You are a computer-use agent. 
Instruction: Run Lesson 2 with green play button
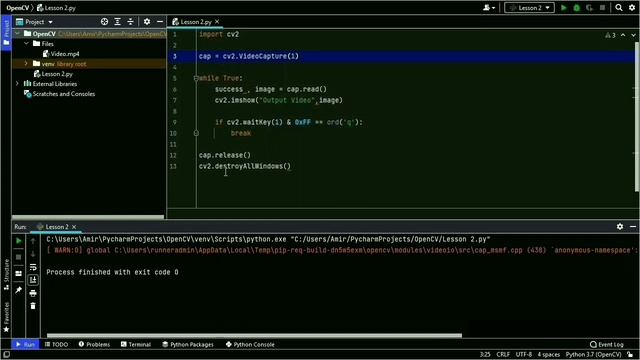[x=564, y=8]
